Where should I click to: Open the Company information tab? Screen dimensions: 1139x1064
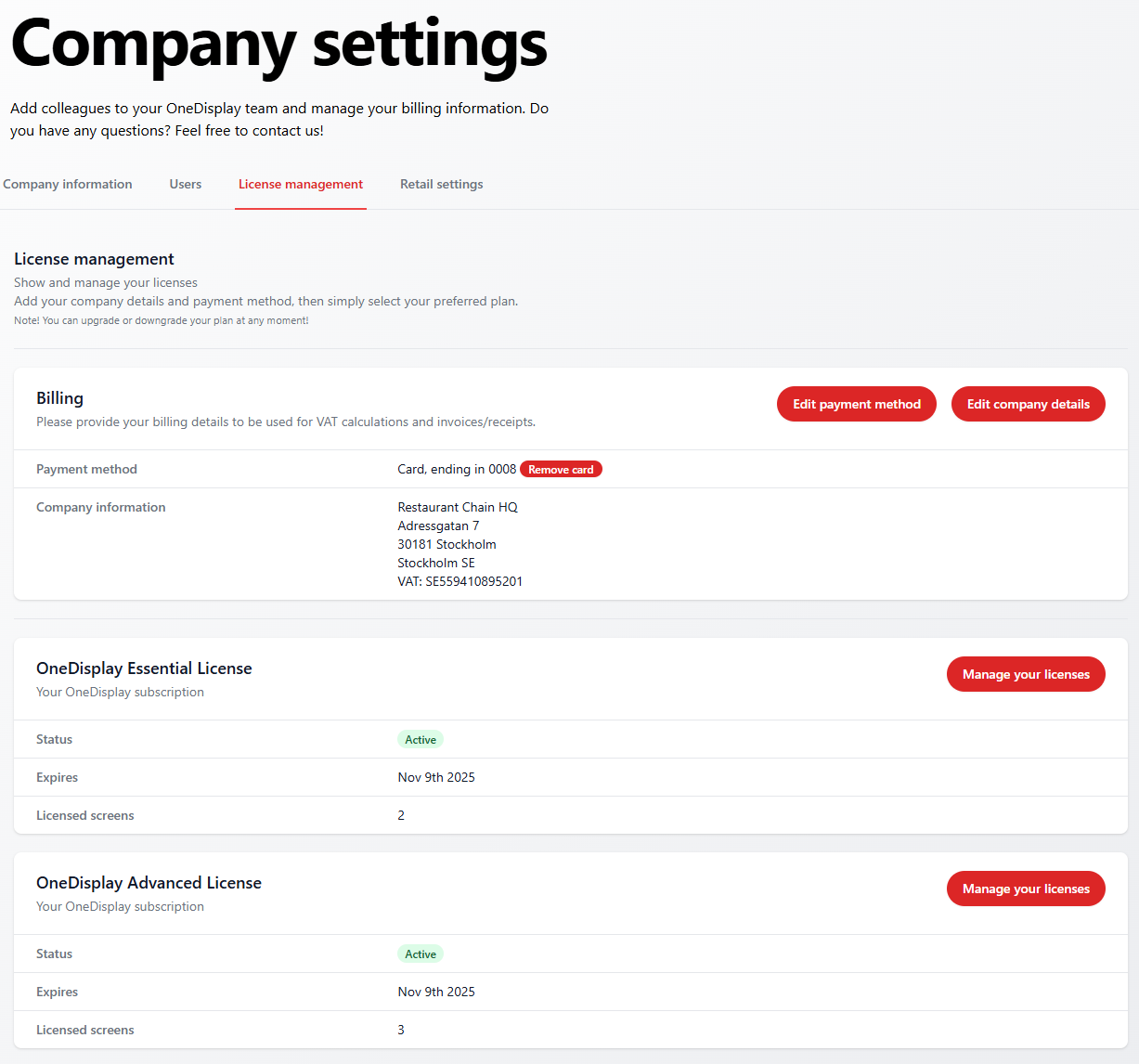pos(68,184)
